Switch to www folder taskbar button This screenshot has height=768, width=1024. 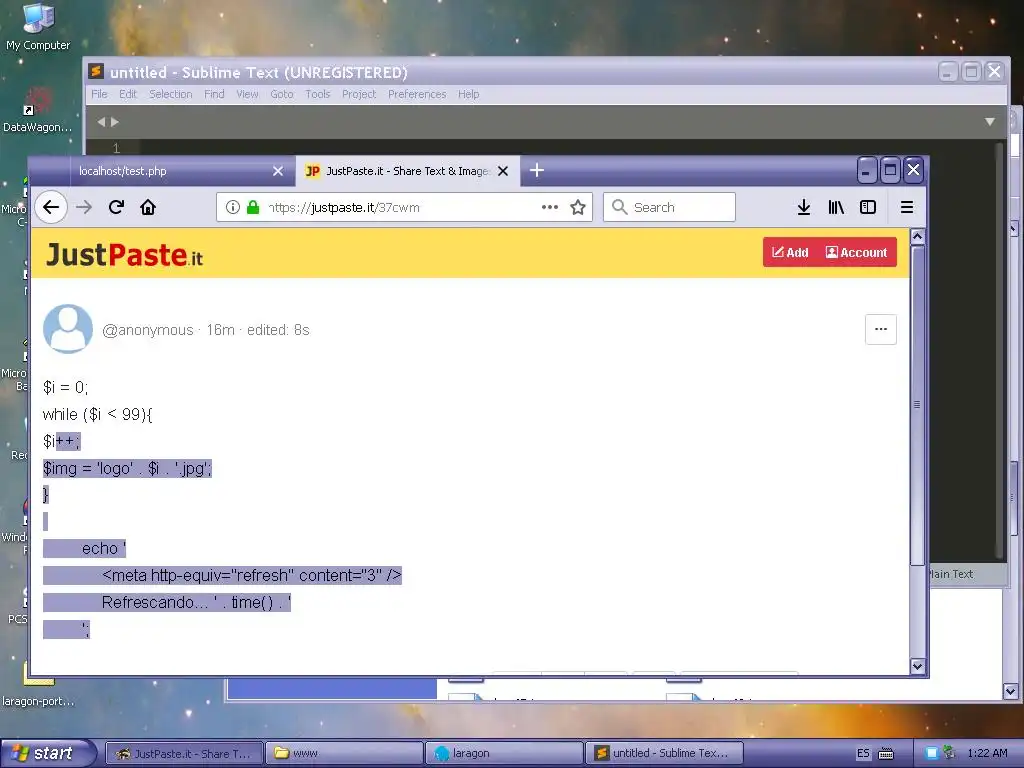[x=344, y=753]
